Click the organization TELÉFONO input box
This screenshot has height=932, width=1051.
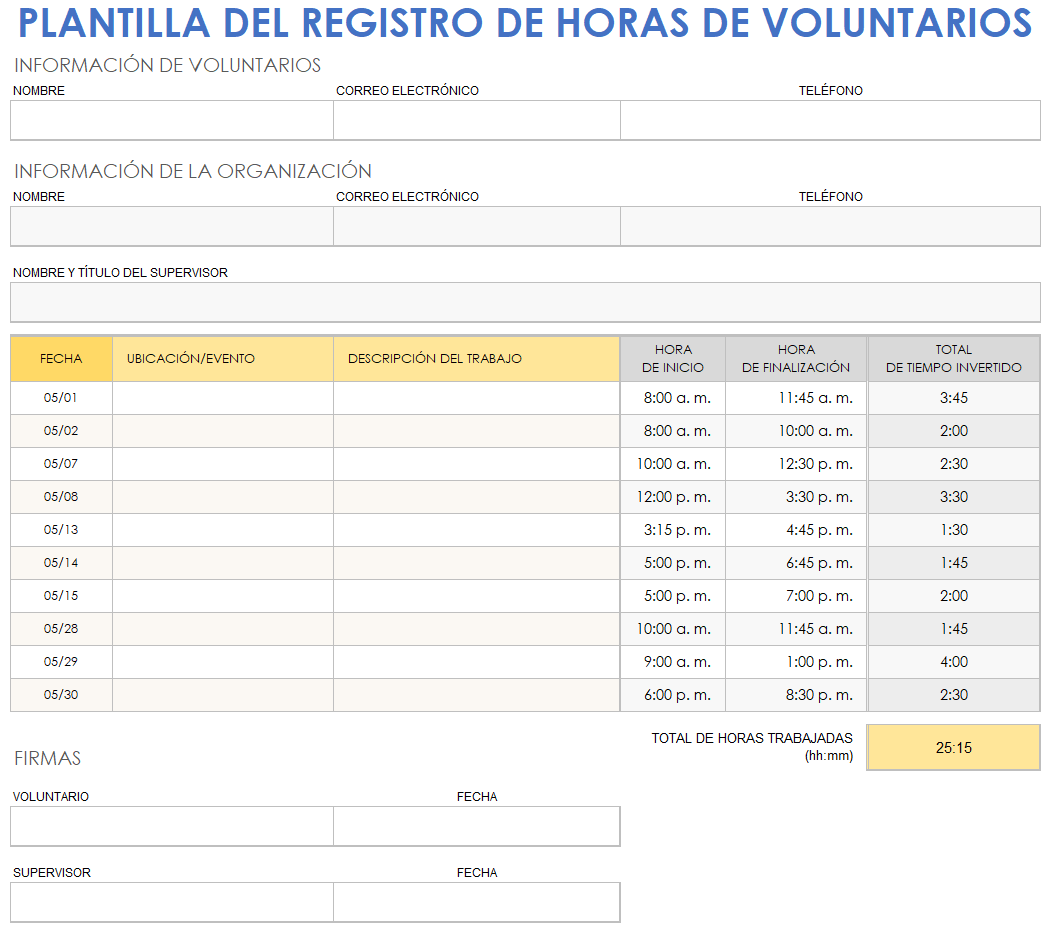click(830, 226)
